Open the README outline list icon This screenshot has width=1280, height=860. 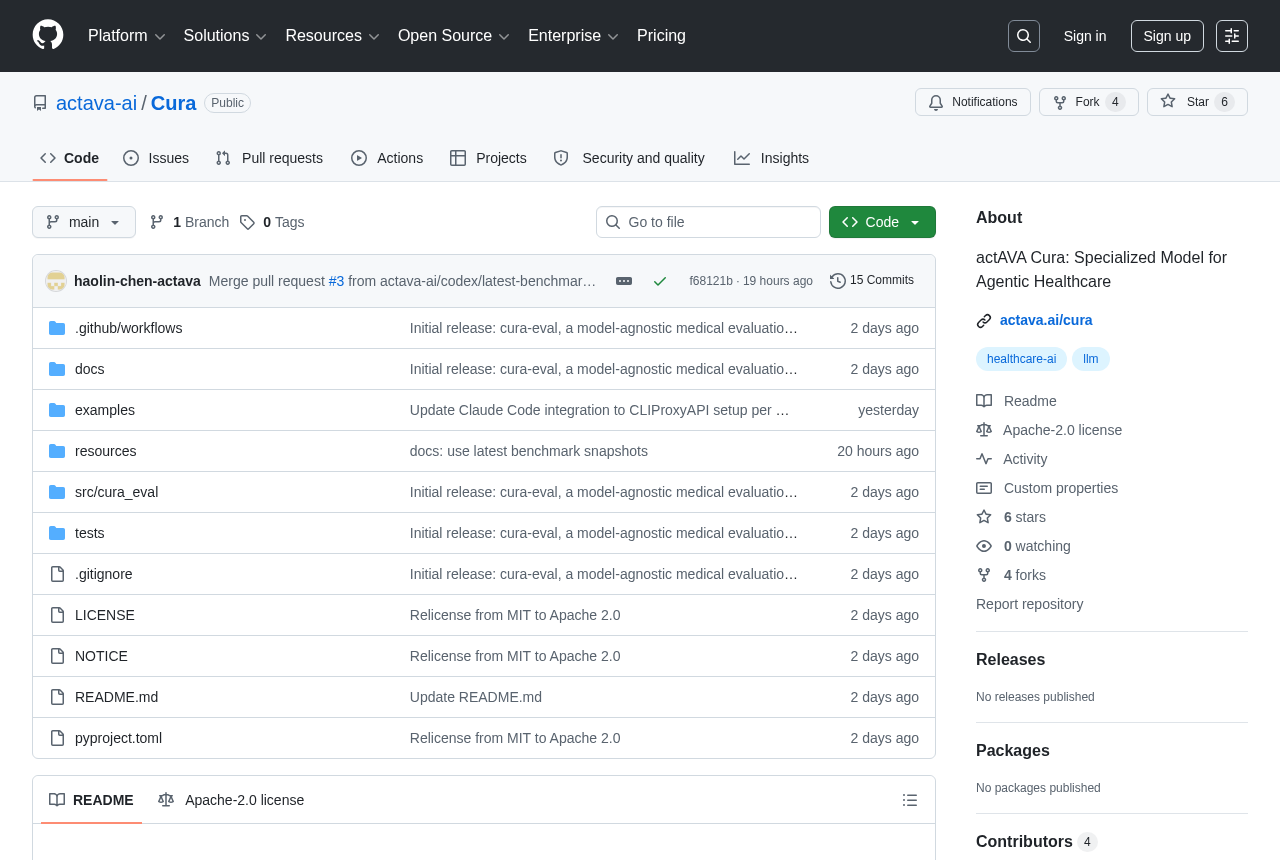910,800
